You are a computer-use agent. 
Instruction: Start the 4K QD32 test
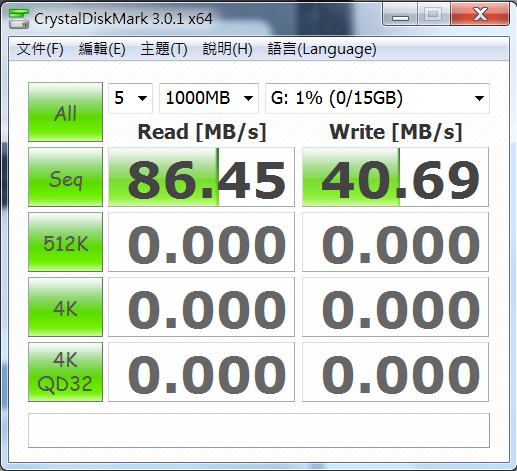pyautogui.click(x=65, y=372)
